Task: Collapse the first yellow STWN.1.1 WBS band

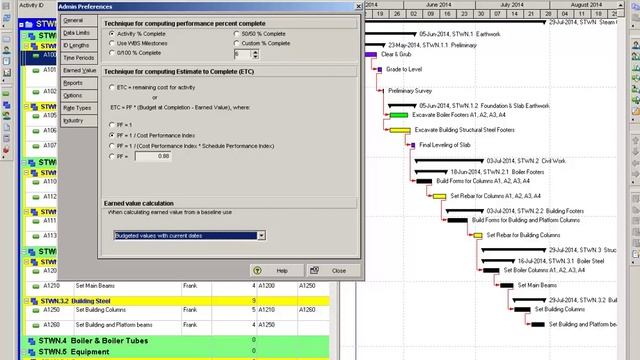Action: coord(27,46)
